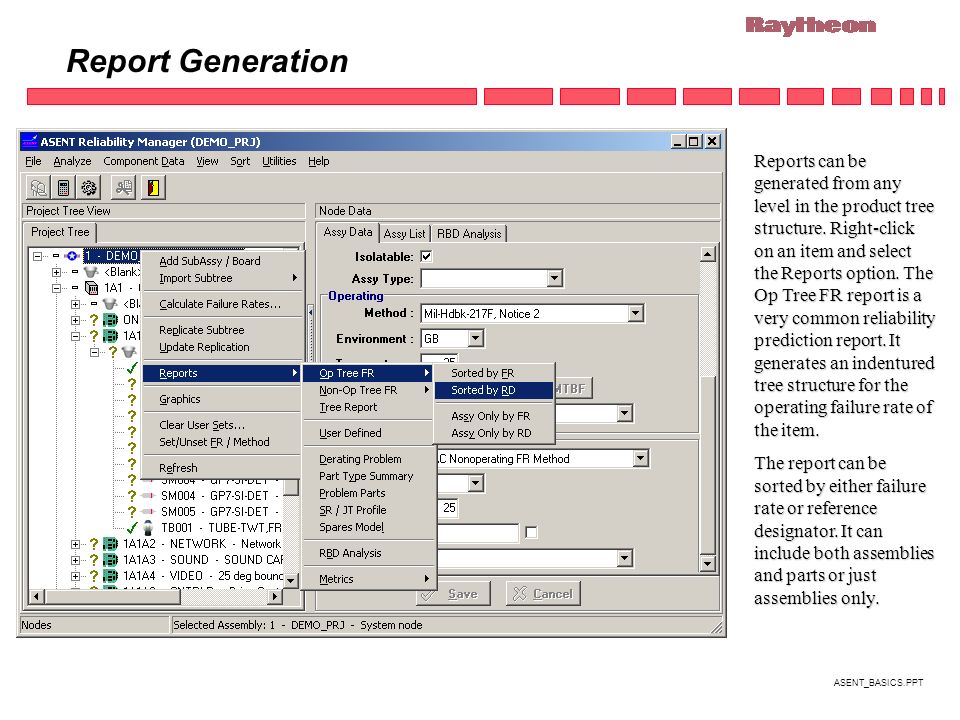Click the green board icon beside 1A1A3
960x720 pixels.
110,560
